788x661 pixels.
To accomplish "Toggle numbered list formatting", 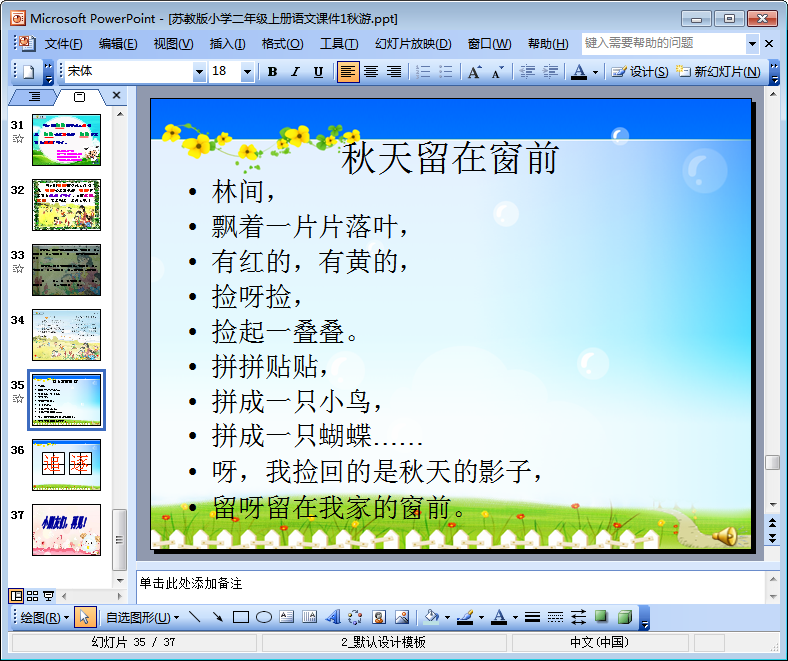I will click(423, 72).
